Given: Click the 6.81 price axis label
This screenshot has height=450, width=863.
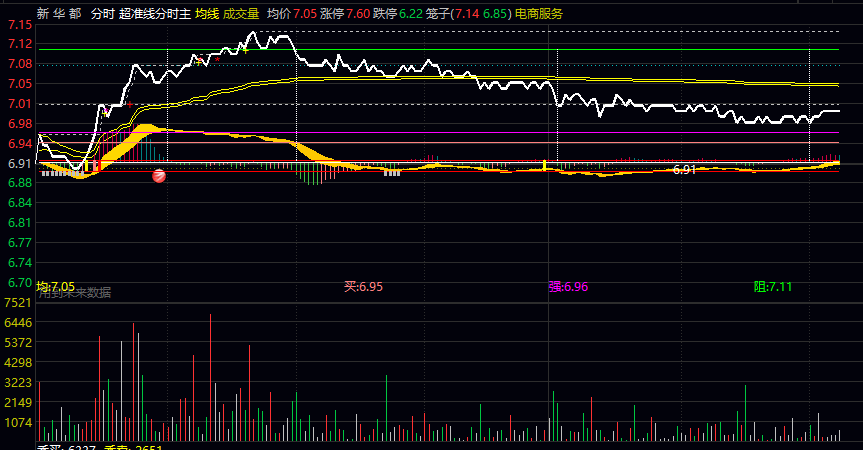Looking at the screenshot, I should [x=20, y=223].
